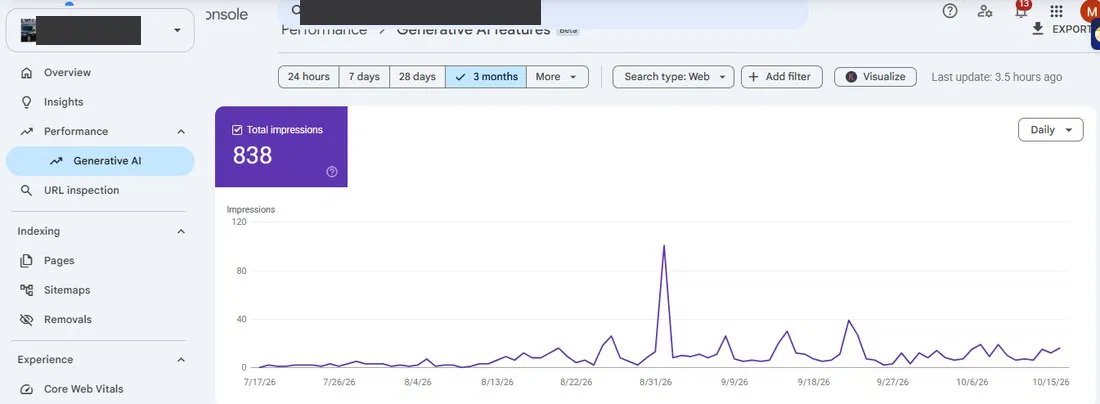This screenshot has width=1100, height=404.
Task: Click the property thumbnail image
Action: 28,30
